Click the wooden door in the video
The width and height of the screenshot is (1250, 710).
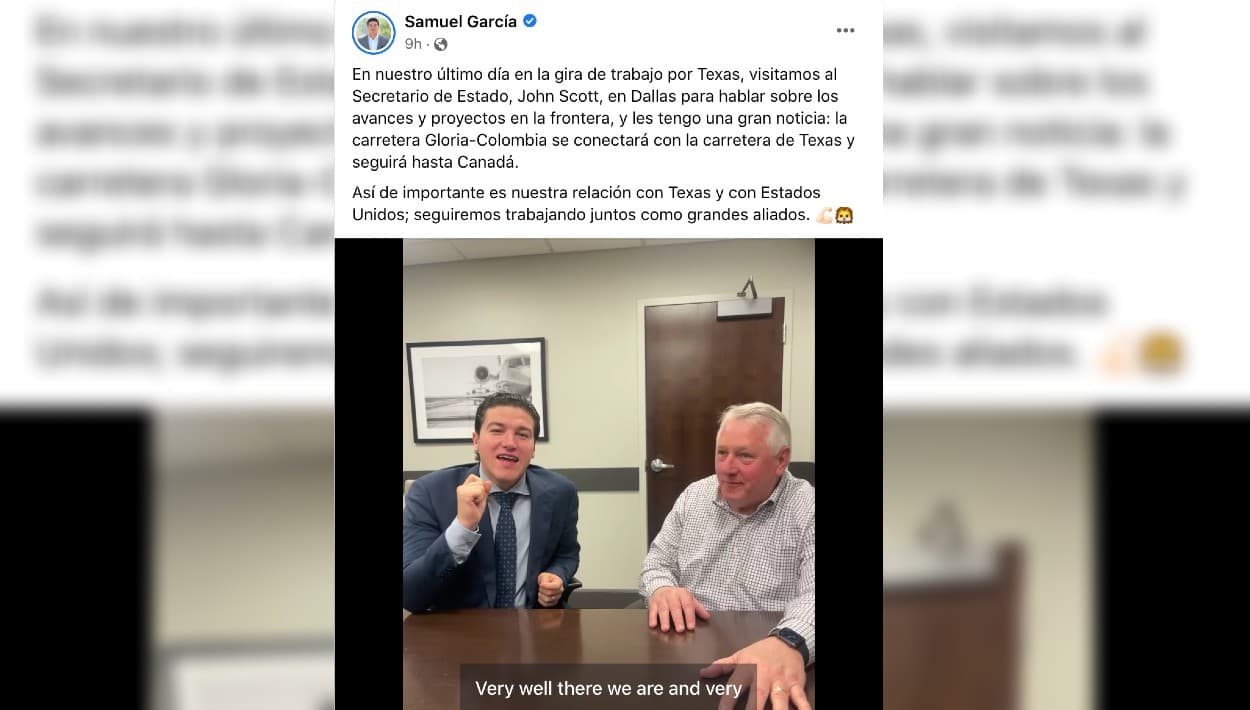click(713, 400)
